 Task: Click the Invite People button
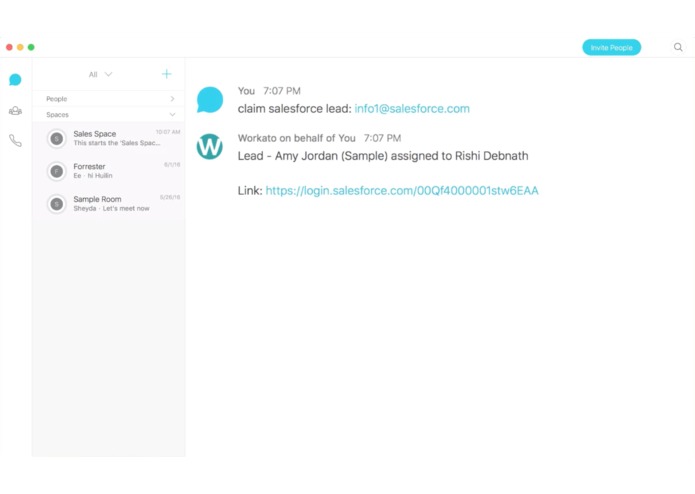point(611,47)
